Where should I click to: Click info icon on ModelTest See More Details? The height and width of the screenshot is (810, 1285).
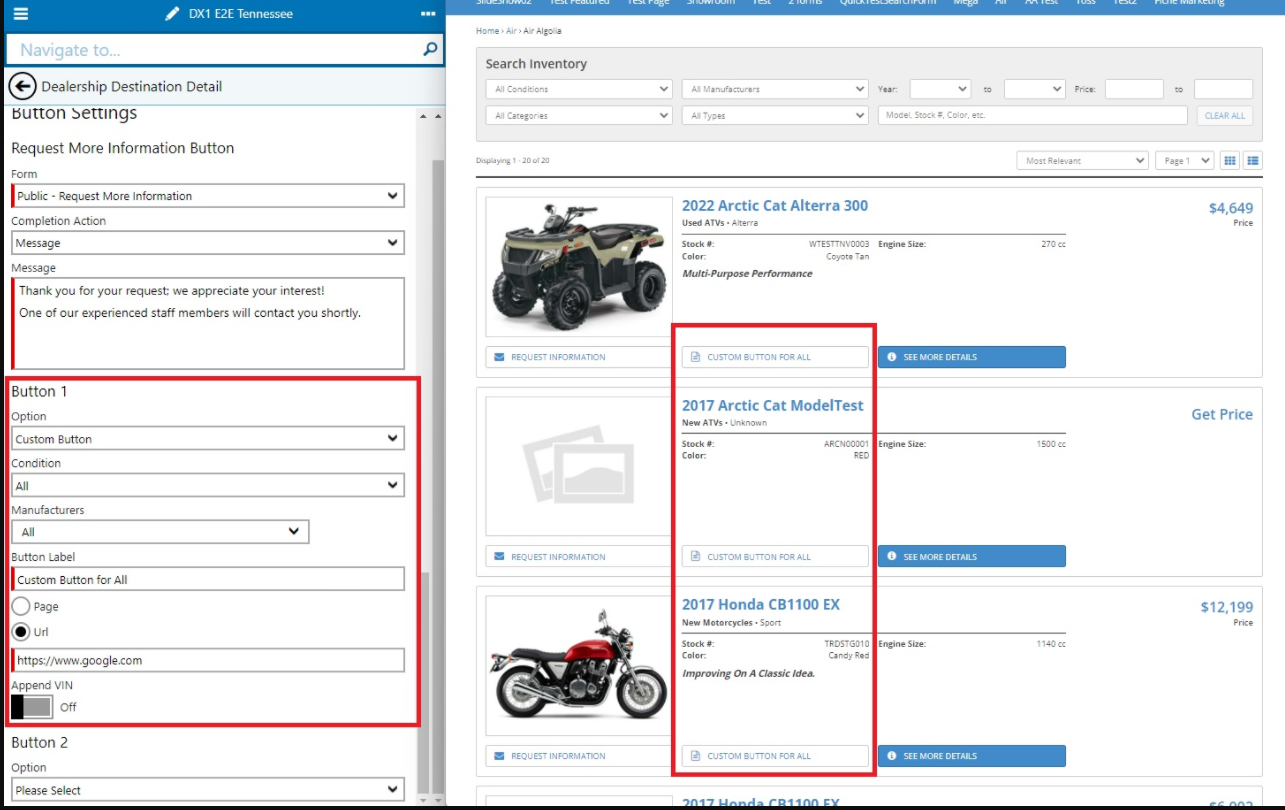click(892, 557)
